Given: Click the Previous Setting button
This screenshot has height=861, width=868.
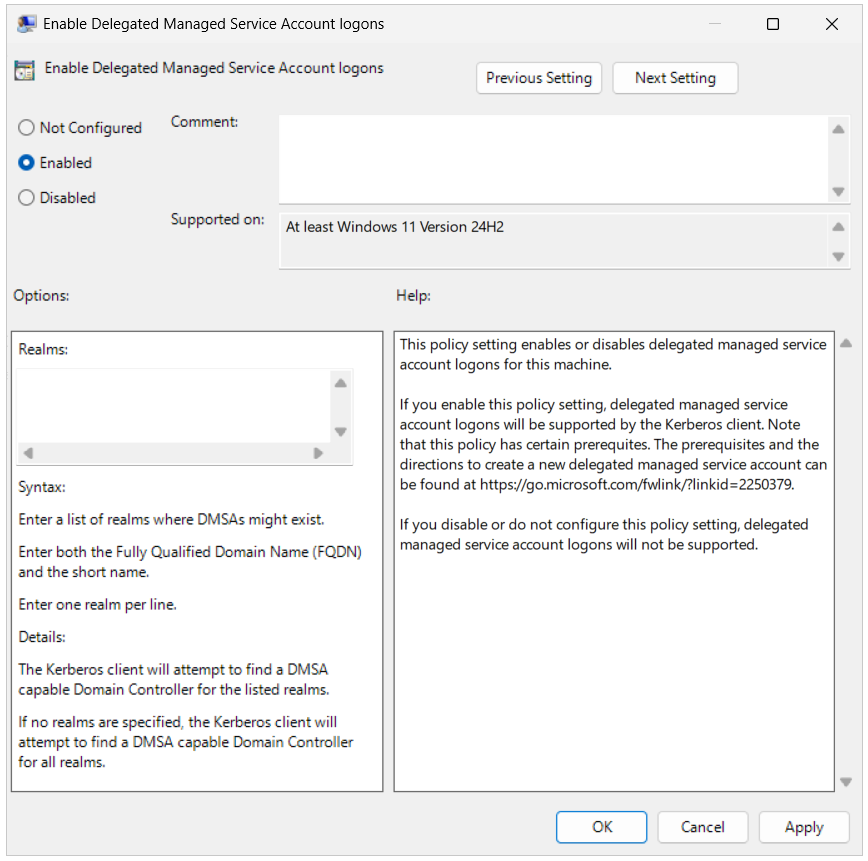Looking at the screenshot, I should click(539, 77).
